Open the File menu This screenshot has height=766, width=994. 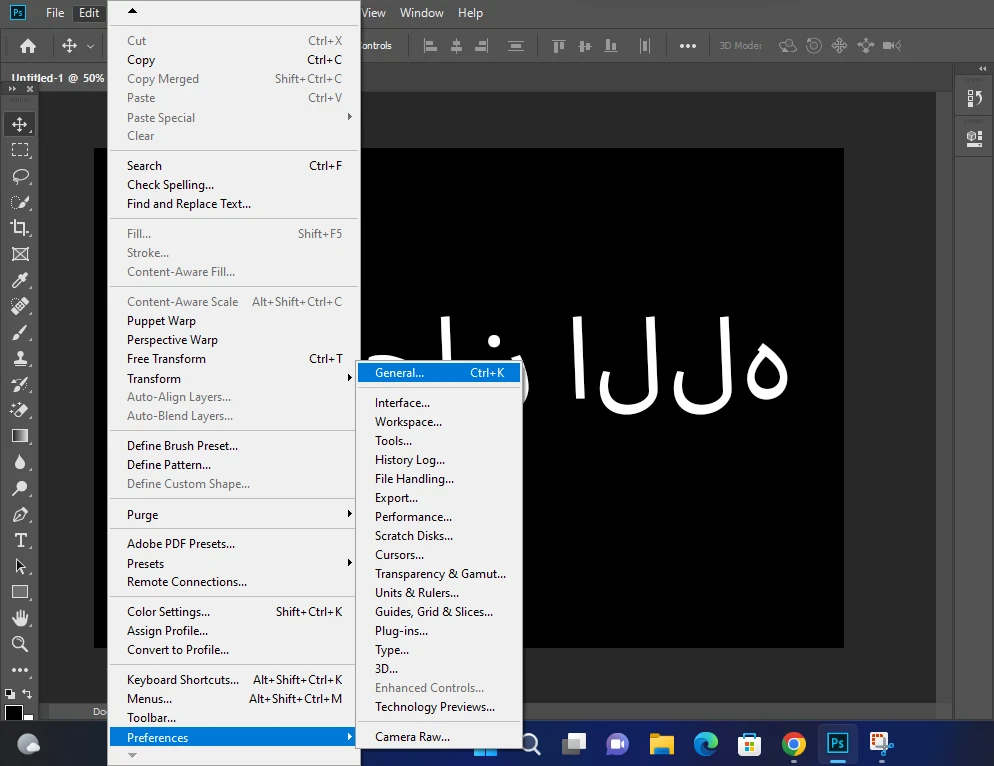(55, 13)
